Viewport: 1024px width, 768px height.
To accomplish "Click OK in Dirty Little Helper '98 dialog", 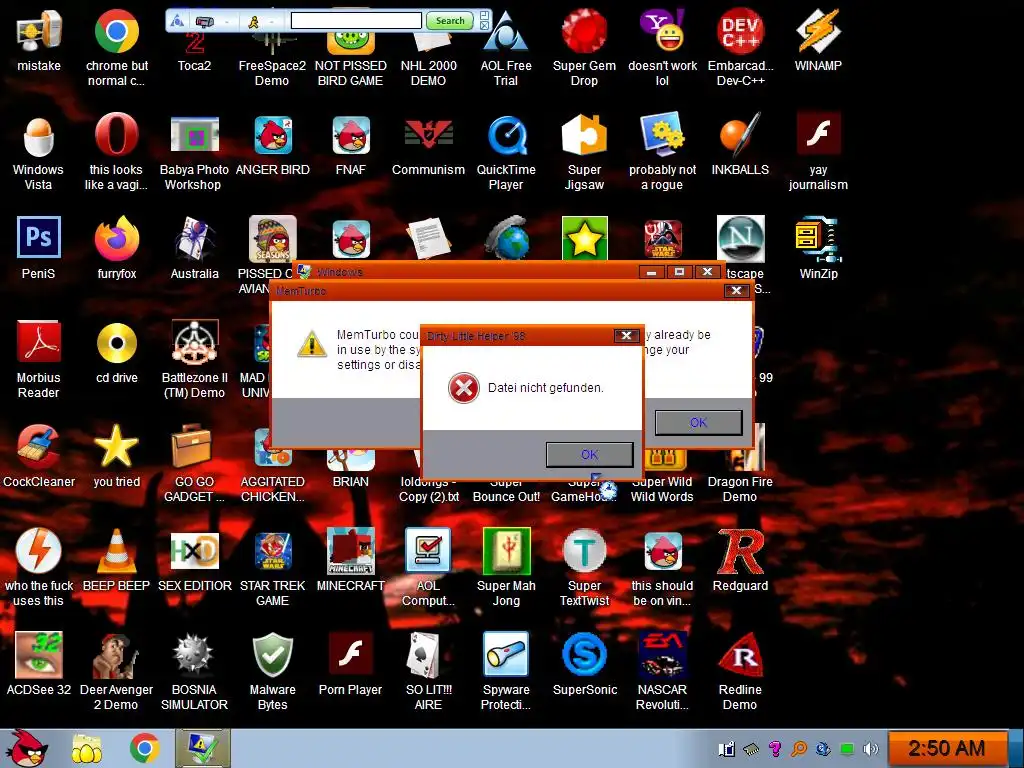I will pyautogui.click(x=589, y=455).
